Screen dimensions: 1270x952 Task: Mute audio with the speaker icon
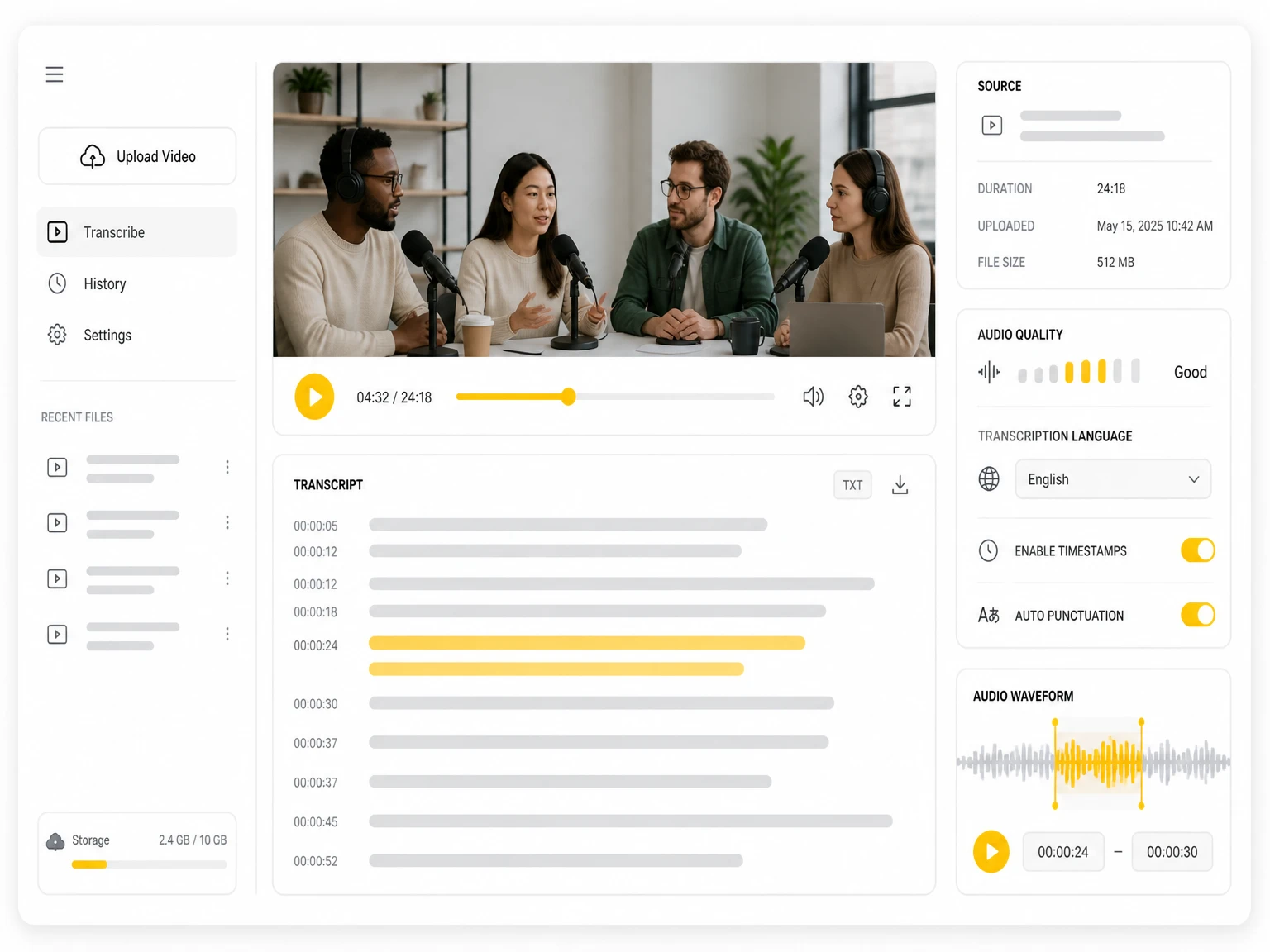pyautogui.click(x=814, y=397)
